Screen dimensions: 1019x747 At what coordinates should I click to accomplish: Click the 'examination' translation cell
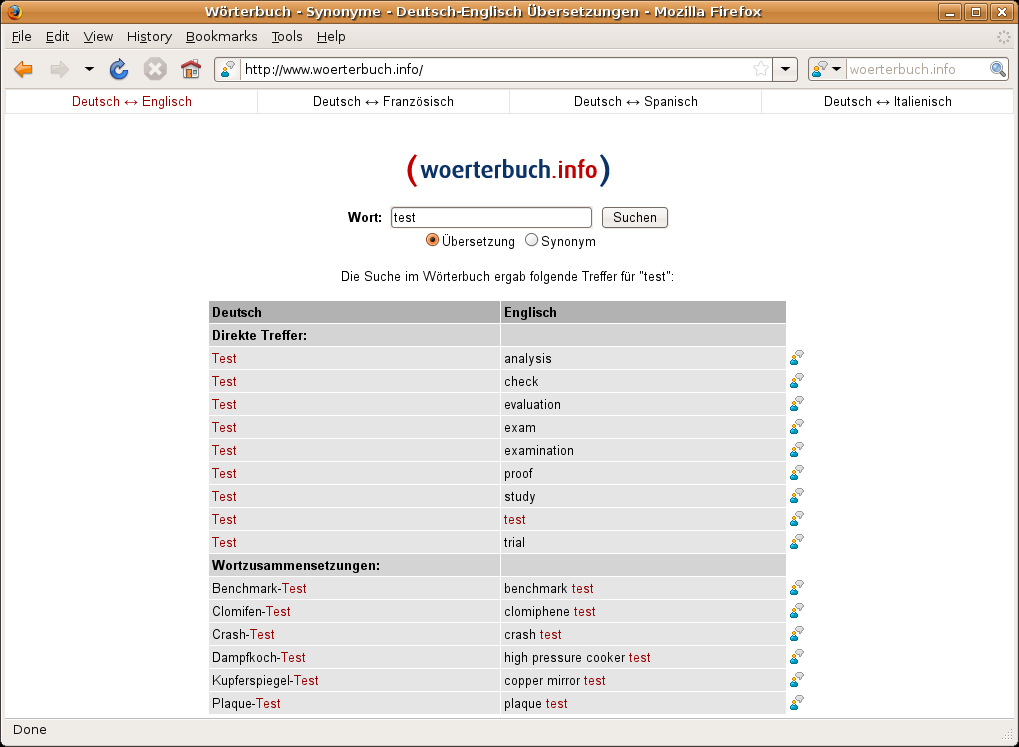[x=643, y=451]
